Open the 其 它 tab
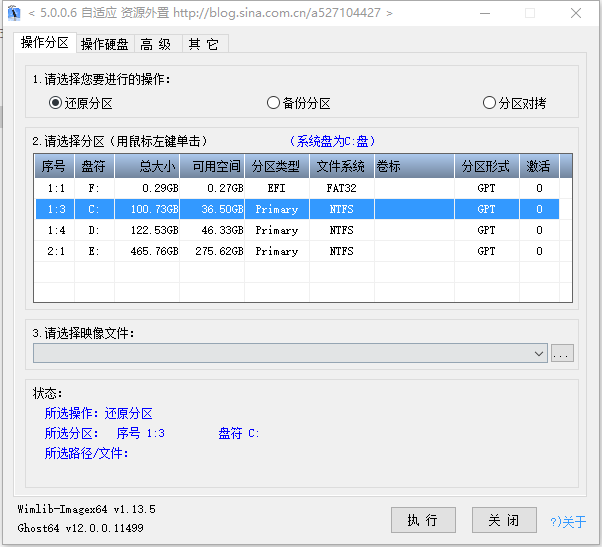Image resolution: width=602 pixels, height=547 pixels. click(x=204, y=44)
